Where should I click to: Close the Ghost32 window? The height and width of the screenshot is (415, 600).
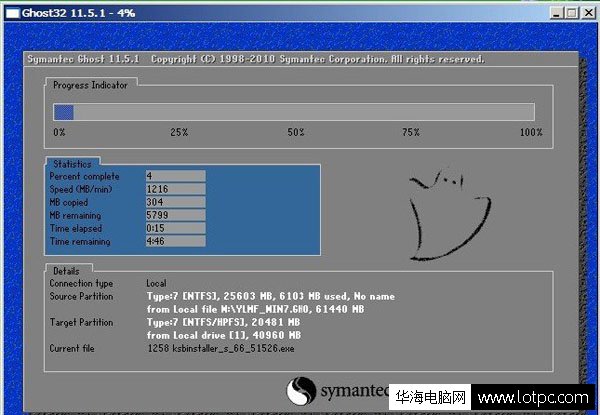pos(589,13)
